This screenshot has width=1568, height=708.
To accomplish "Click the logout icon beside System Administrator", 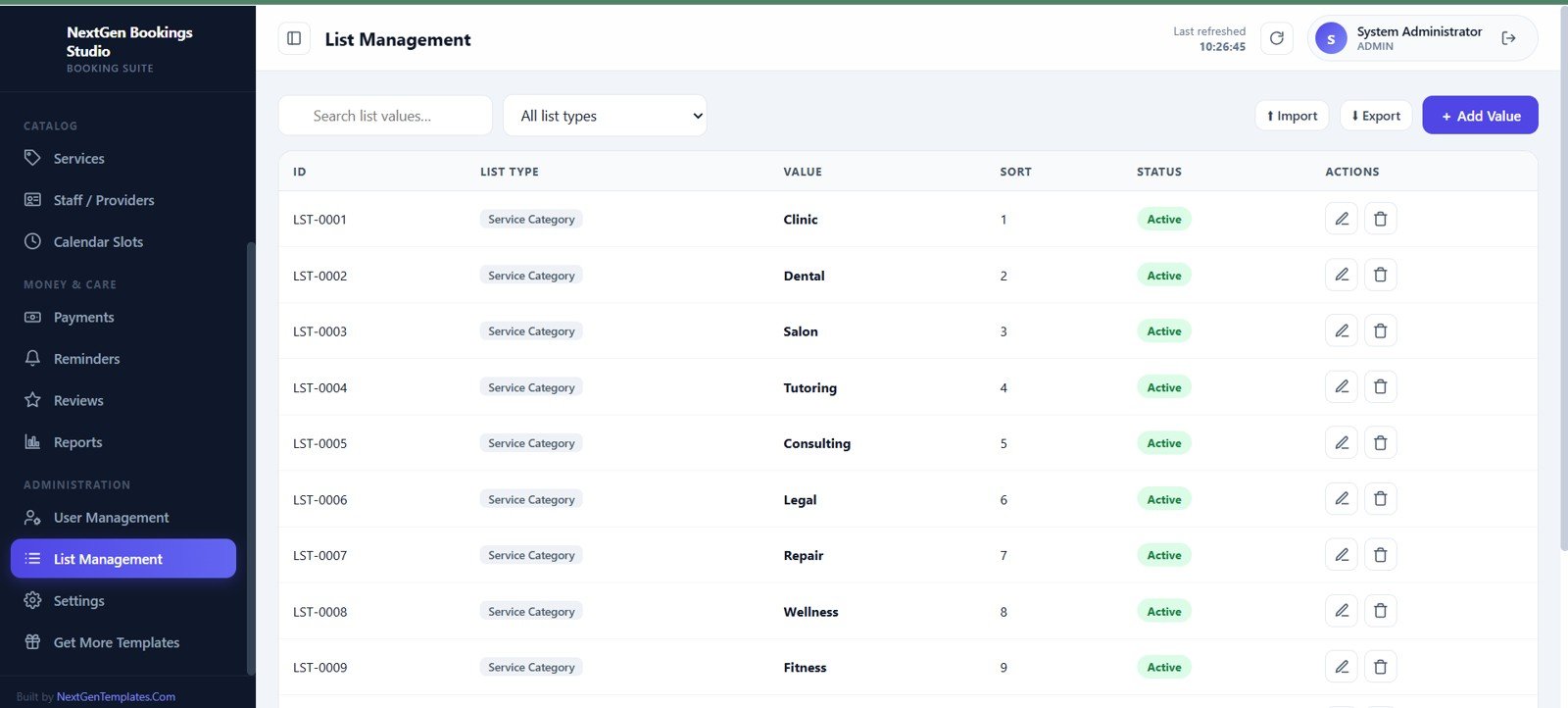I will click(x=1508, y=38).
